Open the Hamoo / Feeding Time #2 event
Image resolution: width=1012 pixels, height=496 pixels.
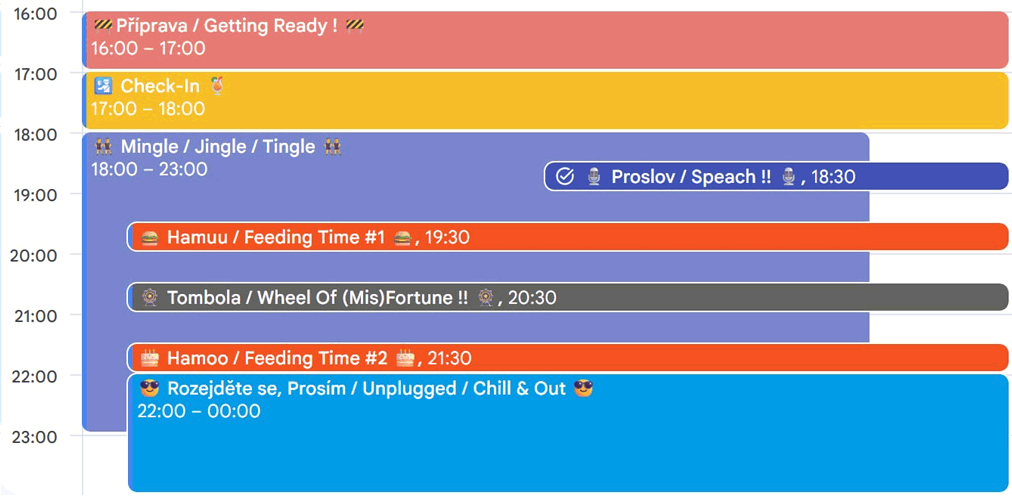coord(700,358)
